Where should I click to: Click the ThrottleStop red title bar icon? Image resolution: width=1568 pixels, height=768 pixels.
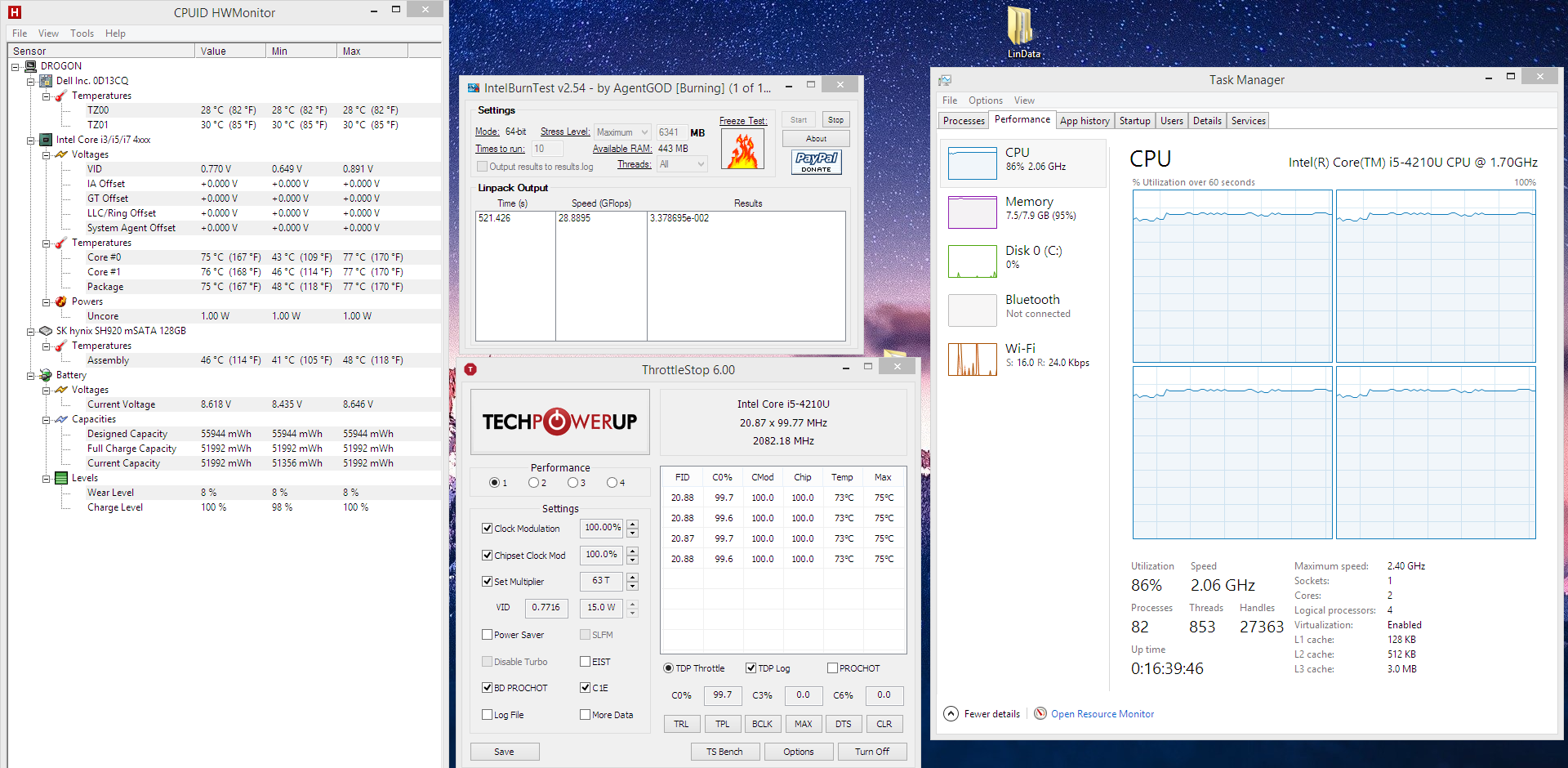pos(470,369)
